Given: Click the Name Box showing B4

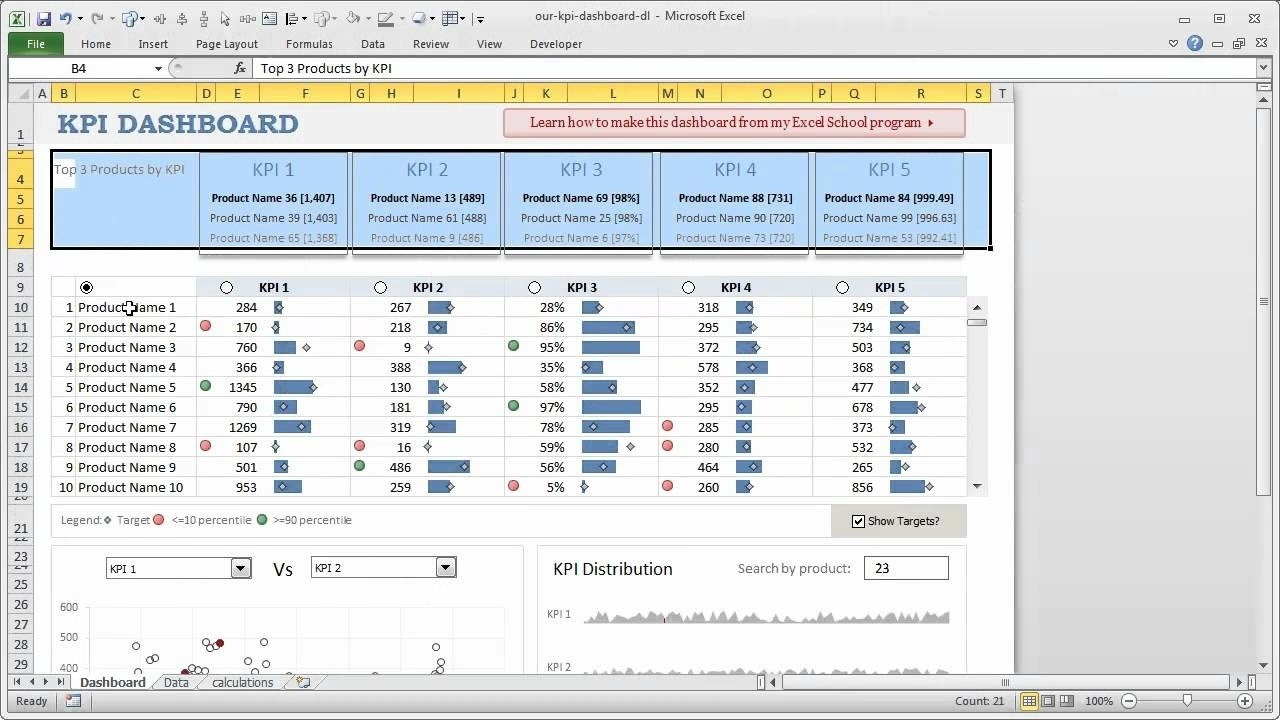Looking at the screenshot, I should pos(80,68).
